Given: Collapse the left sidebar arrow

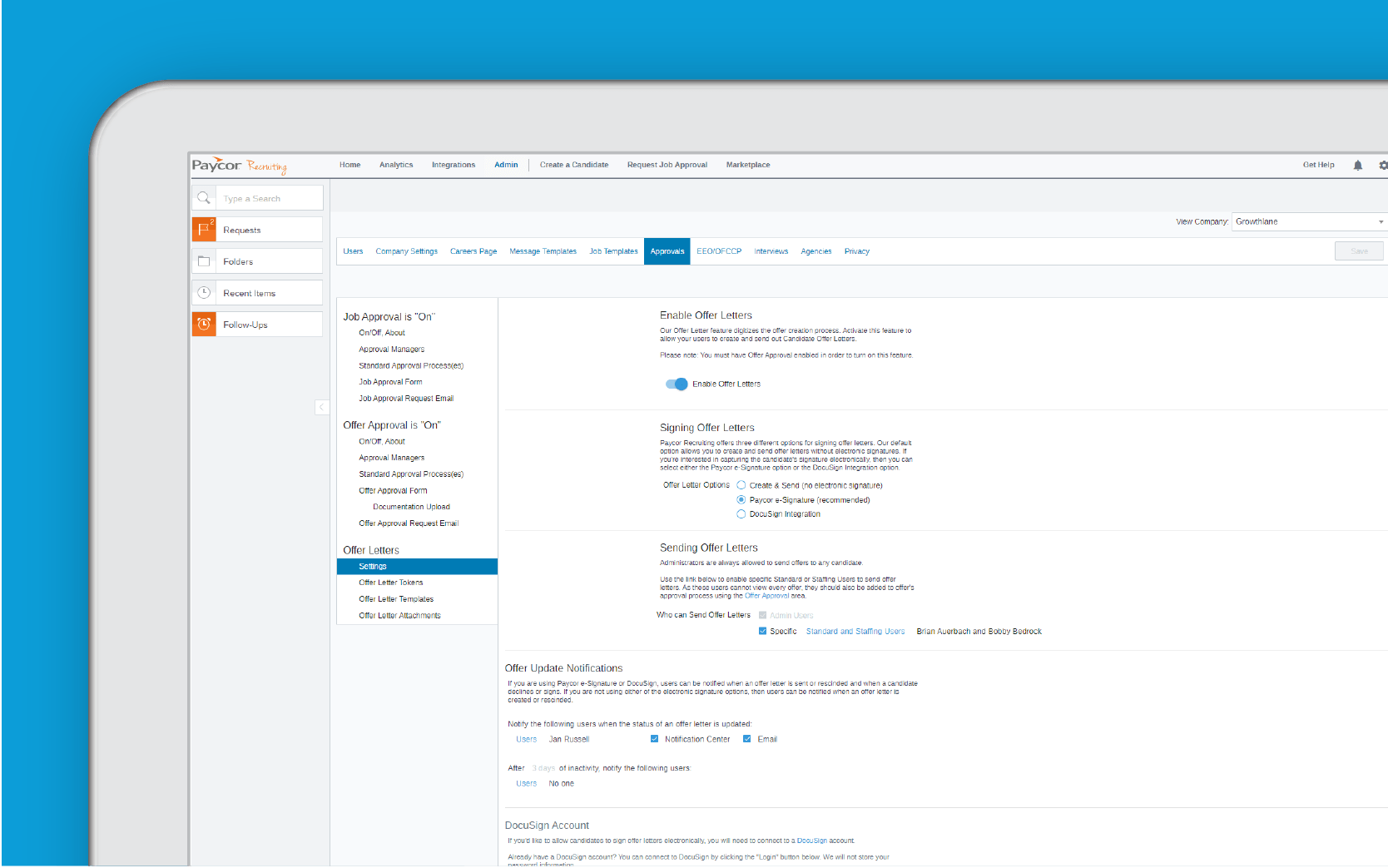Looking at the screenshot, I should [x=322, y=407].
